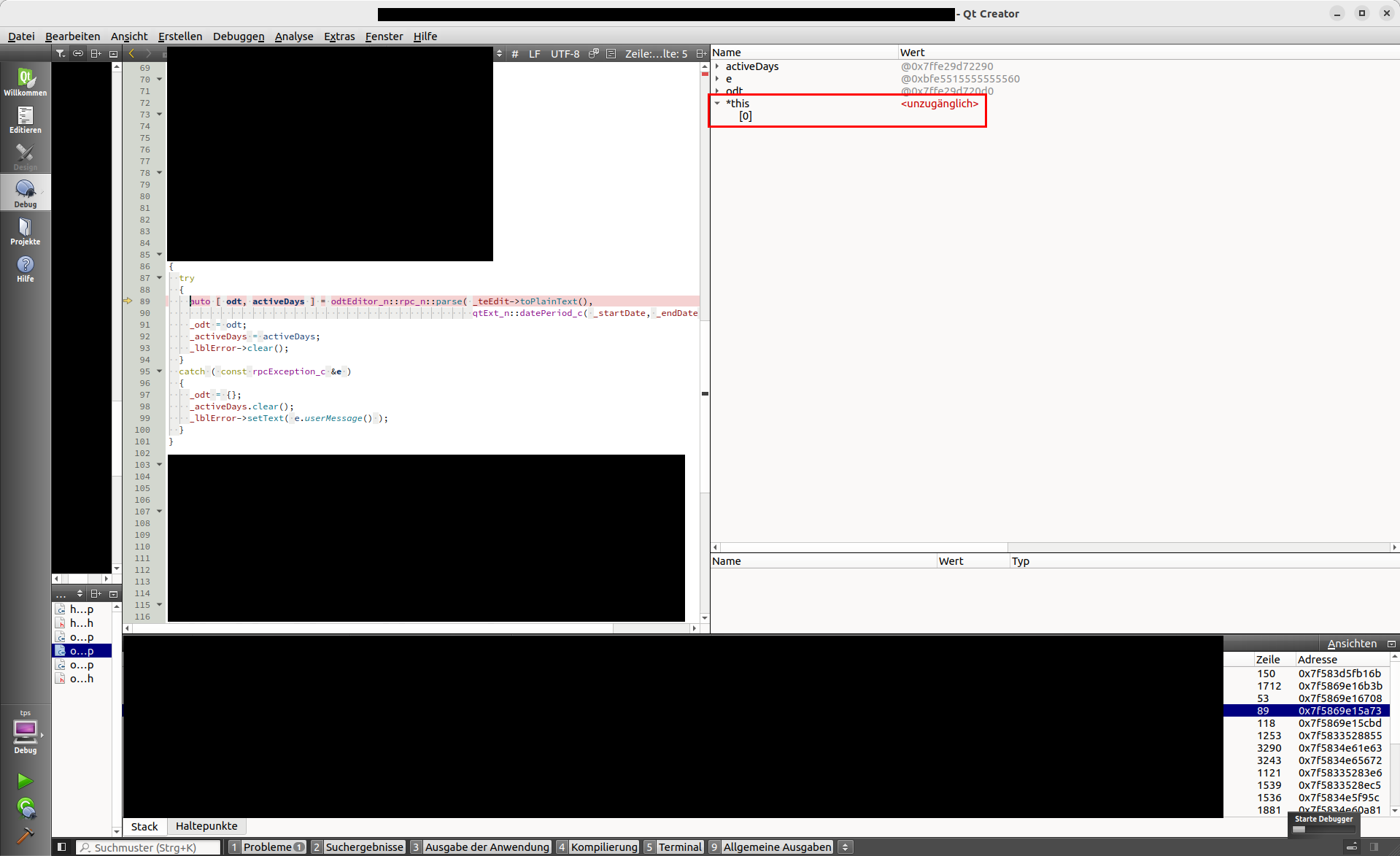Switch to Editieren mode
The height and width of the screenshot is (856, 1400).
(26, 119)
